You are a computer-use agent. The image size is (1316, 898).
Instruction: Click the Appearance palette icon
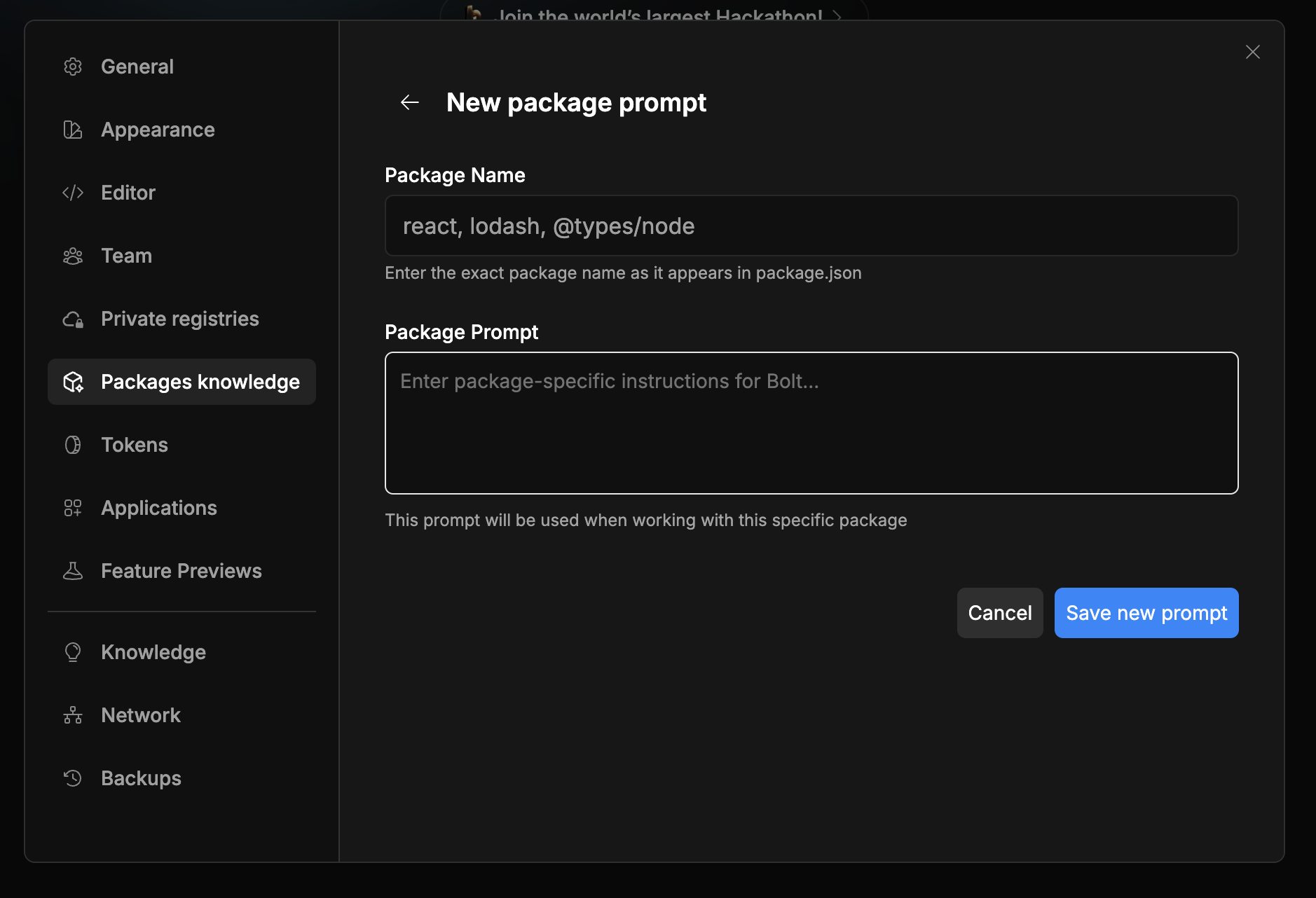click(x=73, y=129)
